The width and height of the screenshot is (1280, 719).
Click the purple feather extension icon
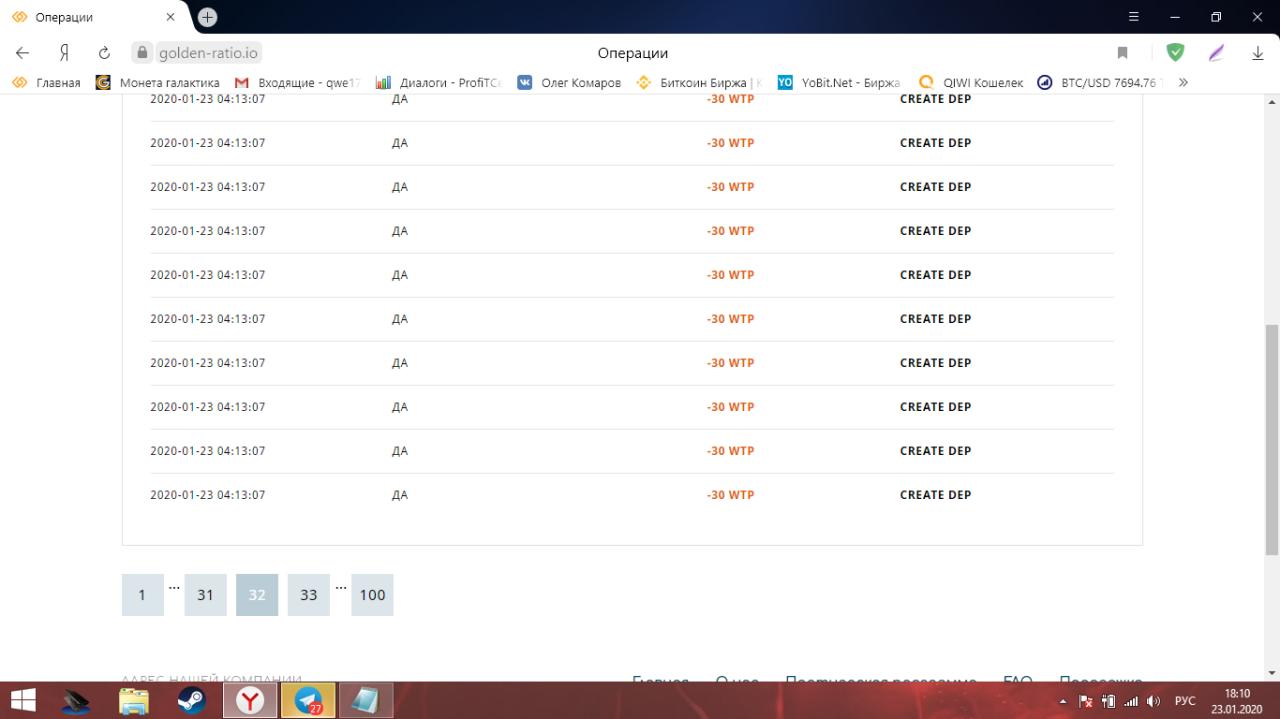click(x=1217, y=53)
